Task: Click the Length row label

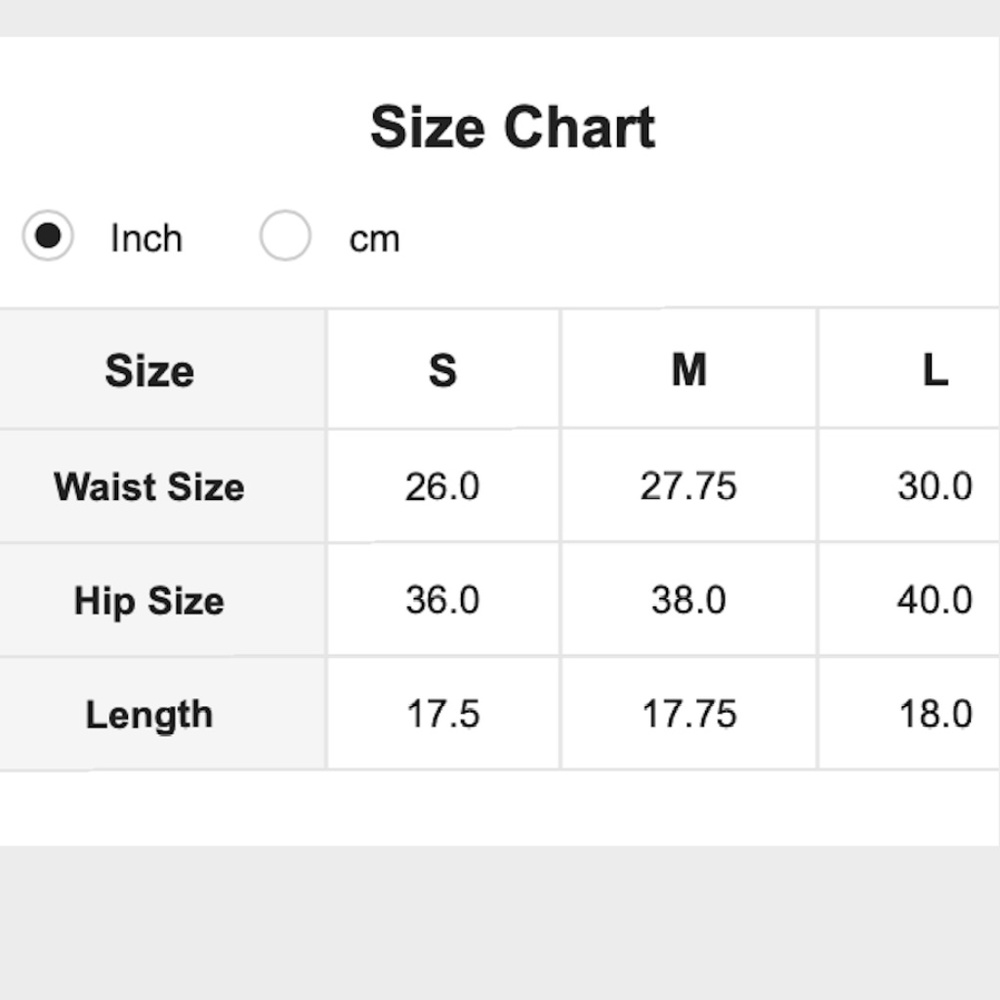Action: [x=149, y=714]
